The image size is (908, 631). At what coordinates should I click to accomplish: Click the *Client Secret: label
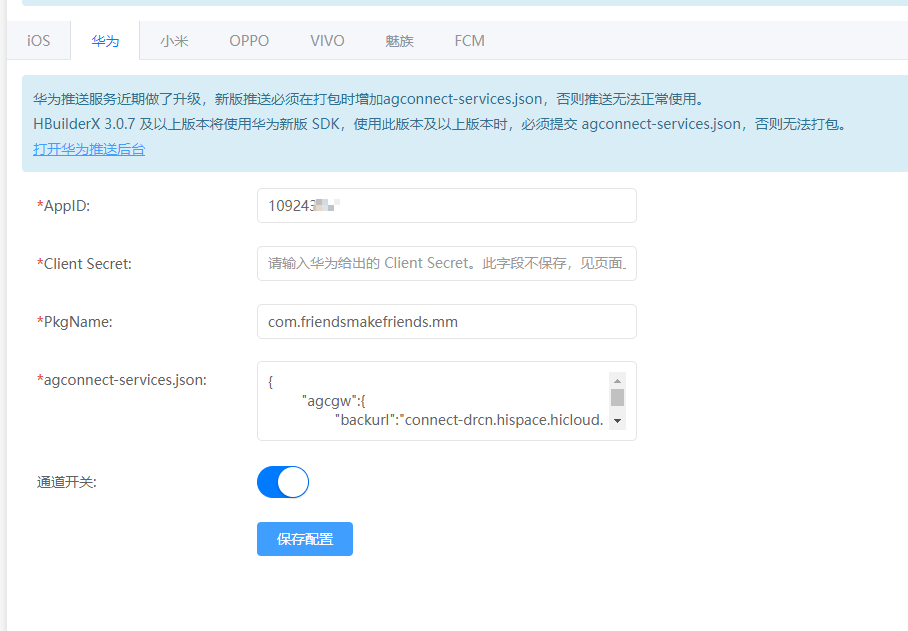85,263
